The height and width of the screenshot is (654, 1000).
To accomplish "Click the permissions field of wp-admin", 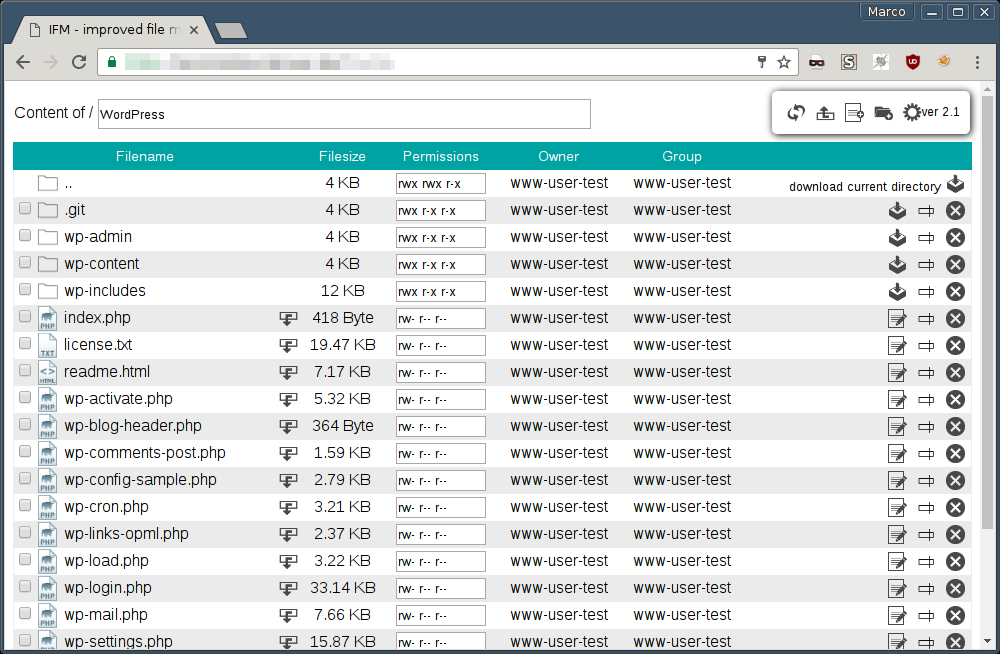I will 441,237.
